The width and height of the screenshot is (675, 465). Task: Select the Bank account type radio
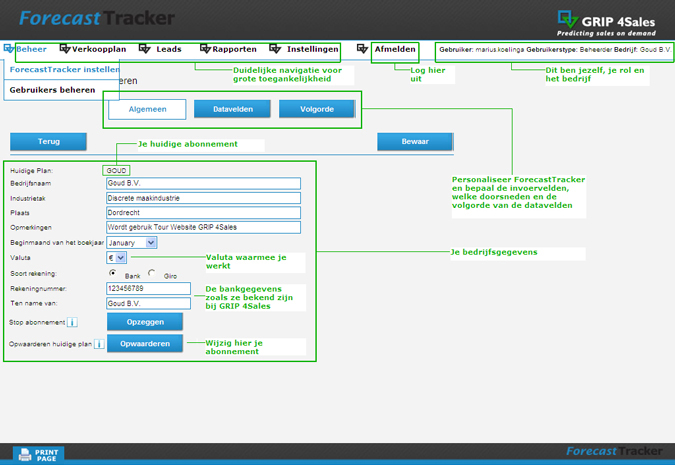coord(113,273)
